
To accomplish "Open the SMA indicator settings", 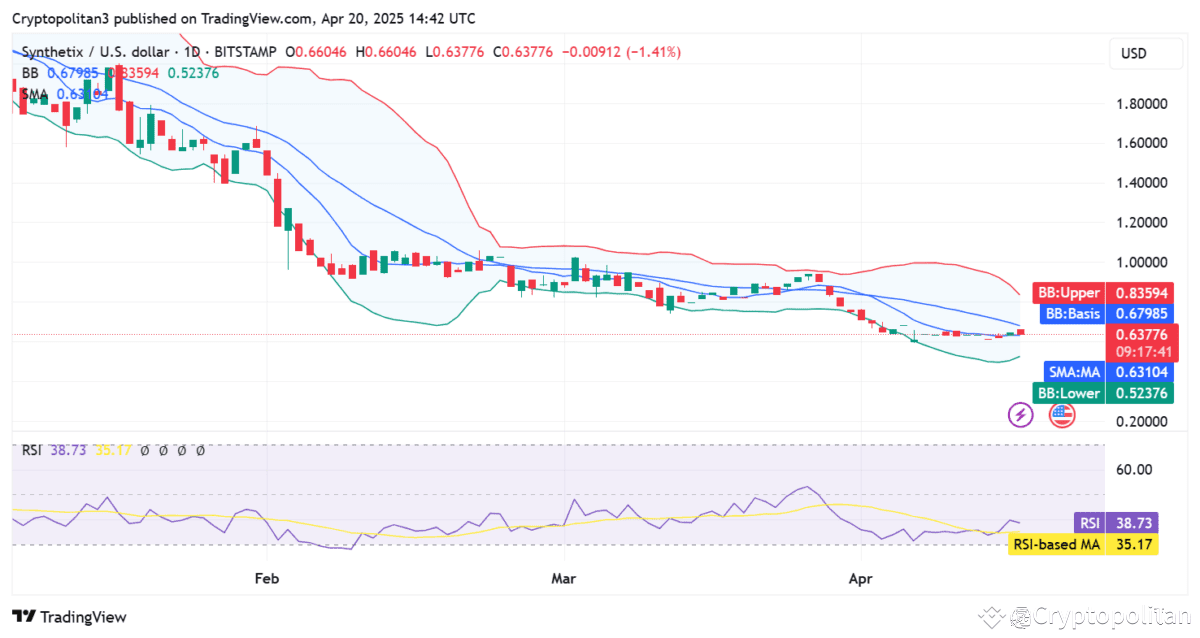I will pos(33,93).
